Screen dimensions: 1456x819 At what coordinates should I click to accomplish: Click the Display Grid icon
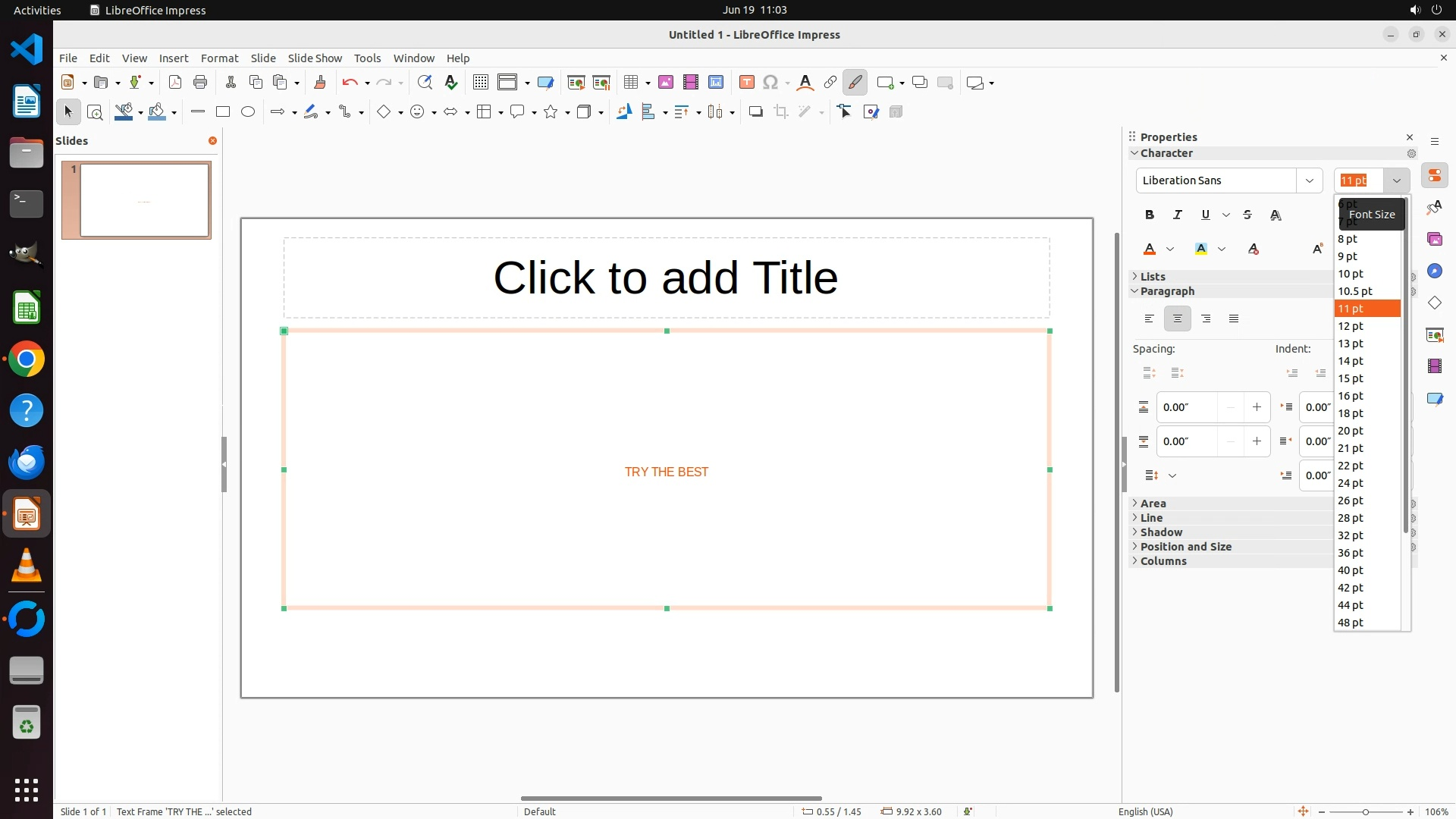pos(480,83)
